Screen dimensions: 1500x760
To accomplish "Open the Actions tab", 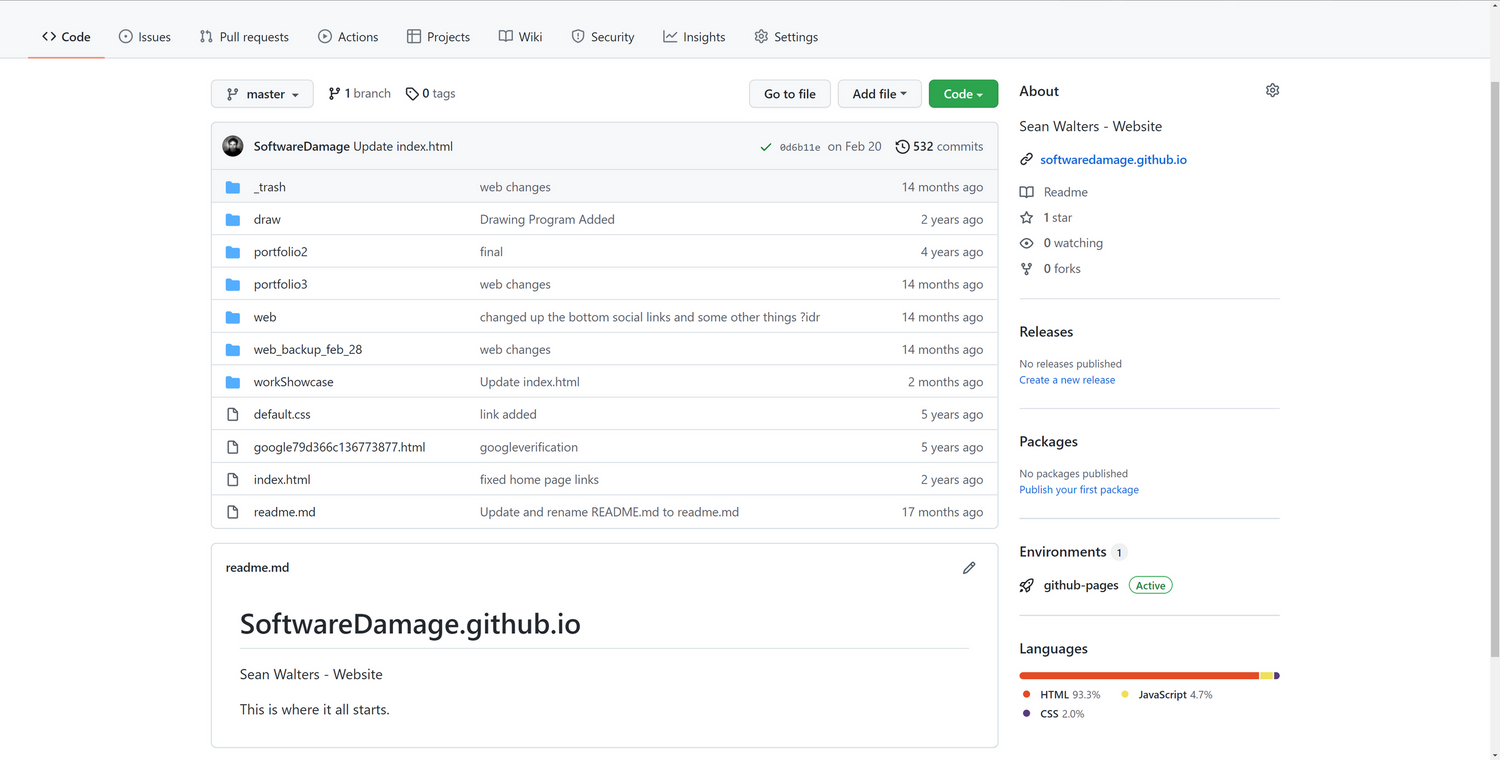I will [x=348, y=37].
